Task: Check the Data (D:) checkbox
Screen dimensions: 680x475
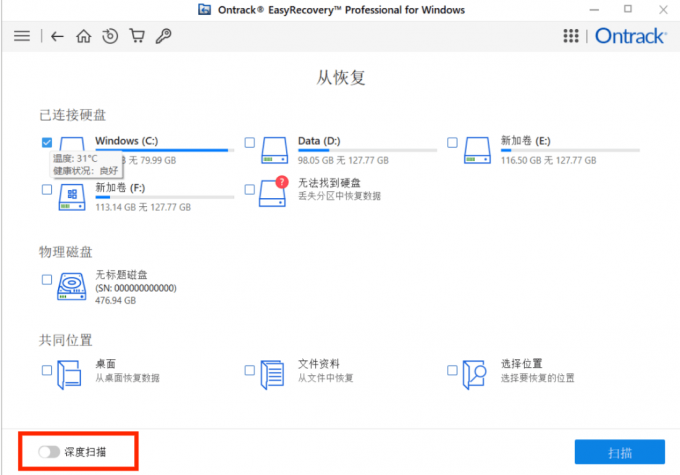Action: (x=249, y=142)
